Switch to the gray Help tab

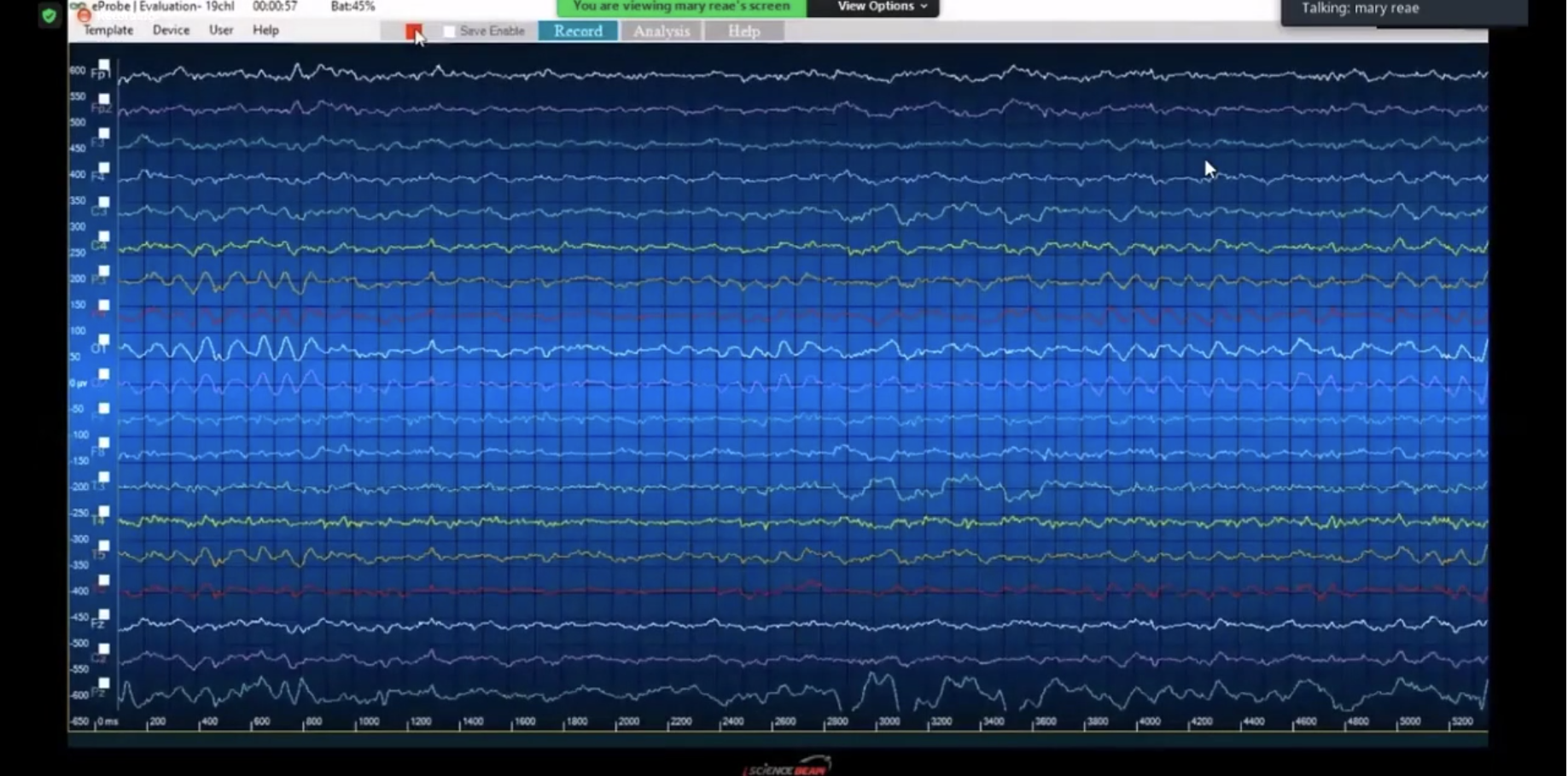point(743,31)
